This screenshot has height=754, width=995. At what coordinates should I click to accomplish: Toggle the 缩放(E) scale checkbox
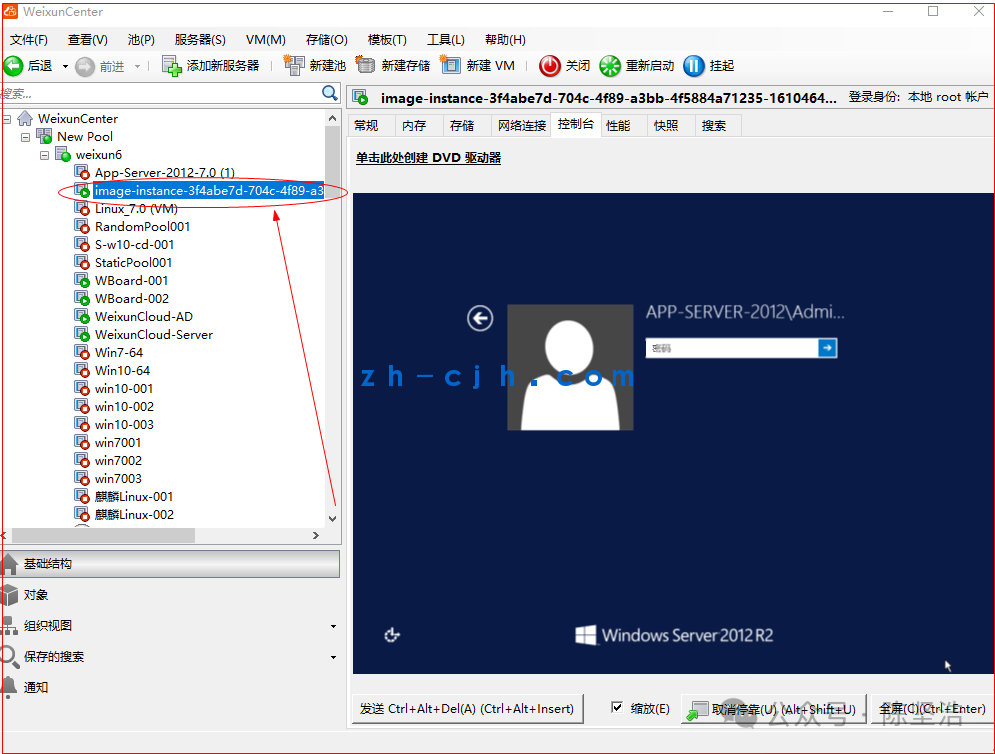click(617, 707)
